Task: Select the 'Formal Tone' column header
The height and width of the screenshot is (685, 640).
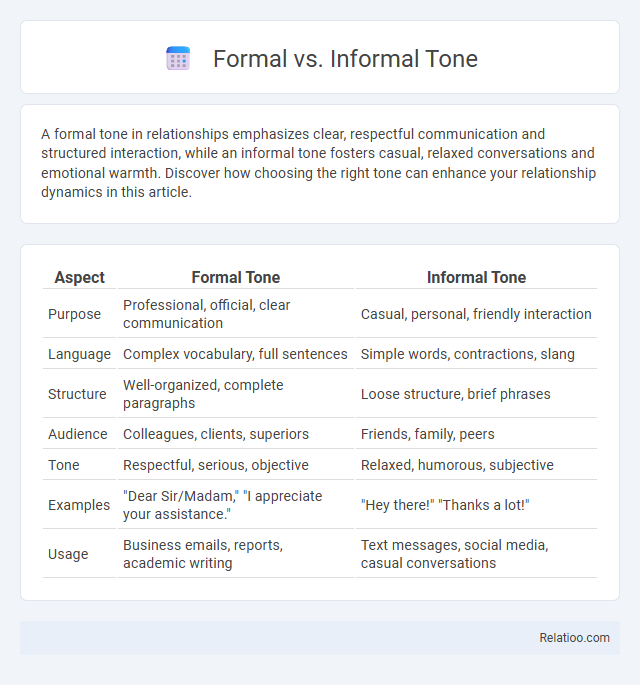Action: pos(236,277)
